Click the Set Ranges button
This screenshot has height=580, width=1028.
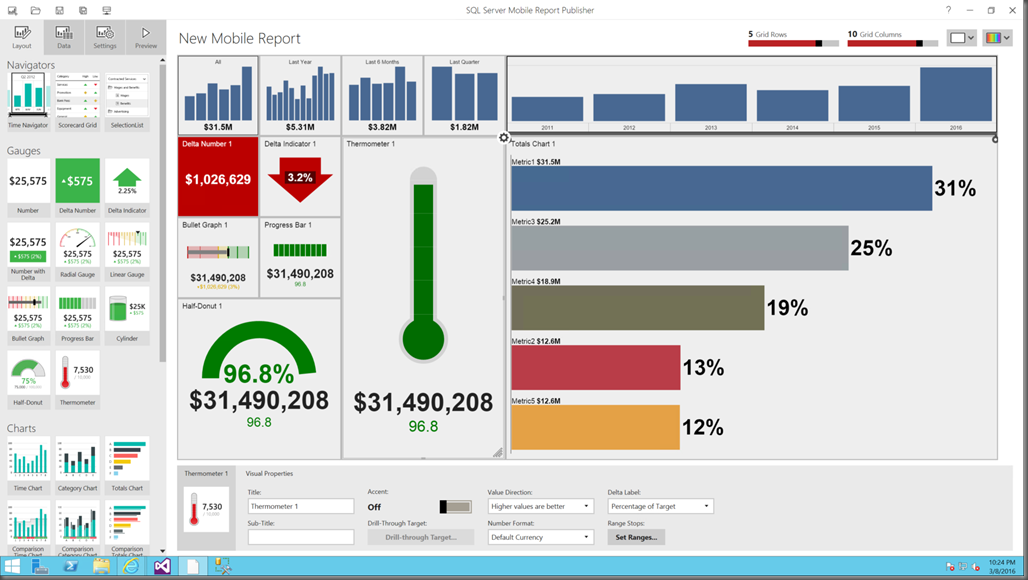pos(636,537)
